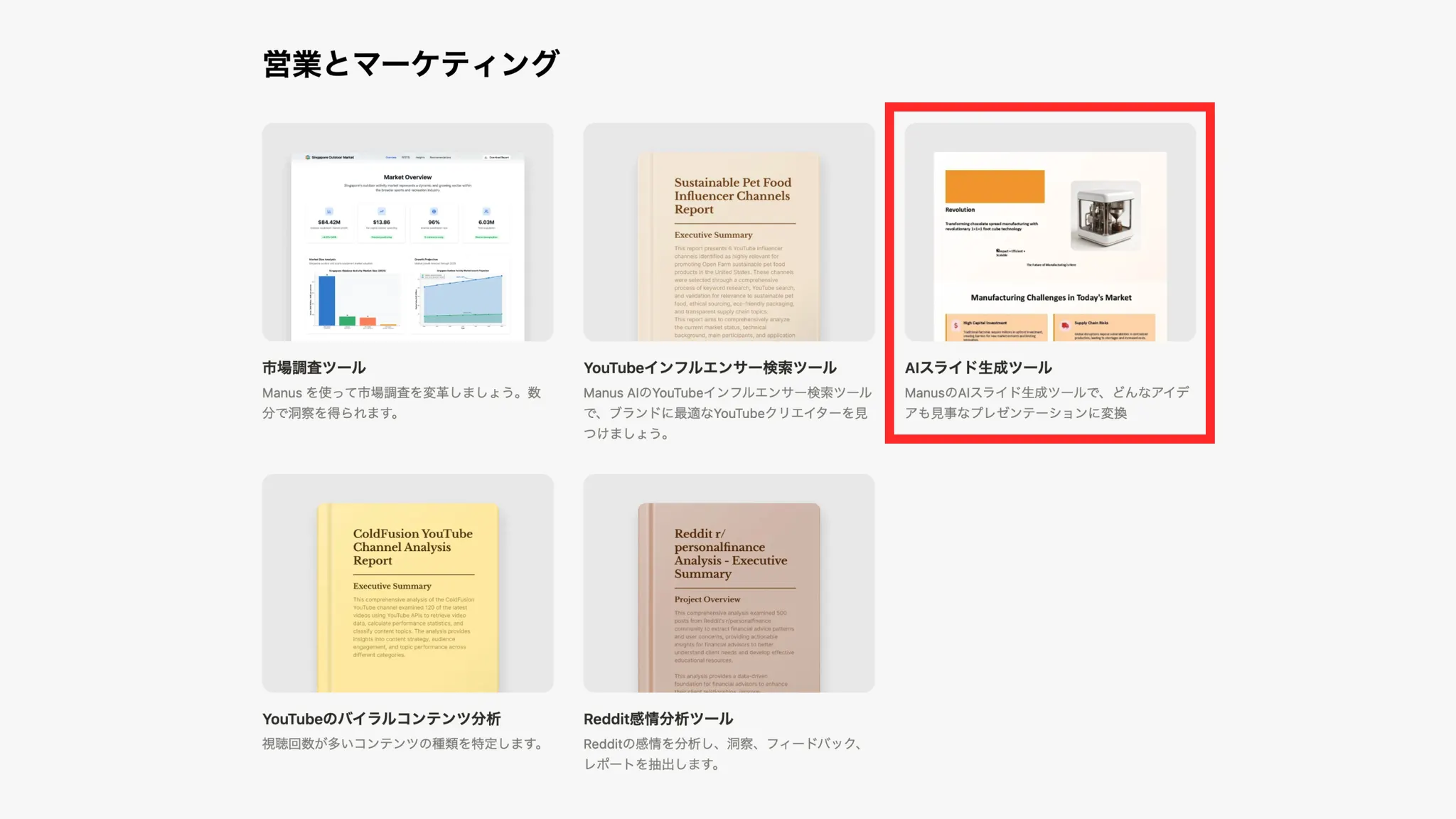
Task: Click the 視聴回数が多いコンテンツ description text
Action: [402, 744]
